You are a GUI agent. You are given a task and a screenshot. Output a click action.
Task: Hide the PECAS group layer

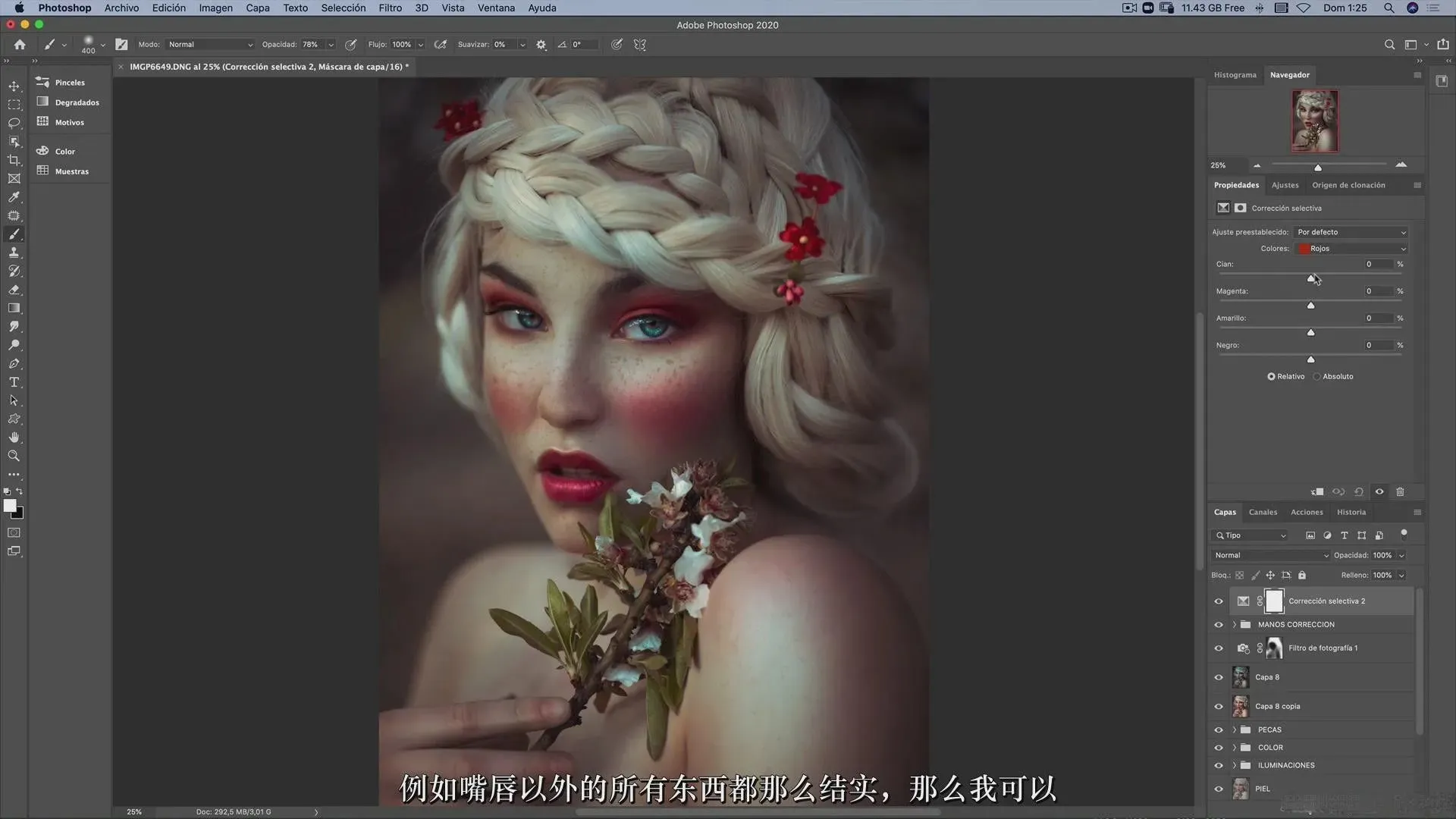coord(1219,730)
